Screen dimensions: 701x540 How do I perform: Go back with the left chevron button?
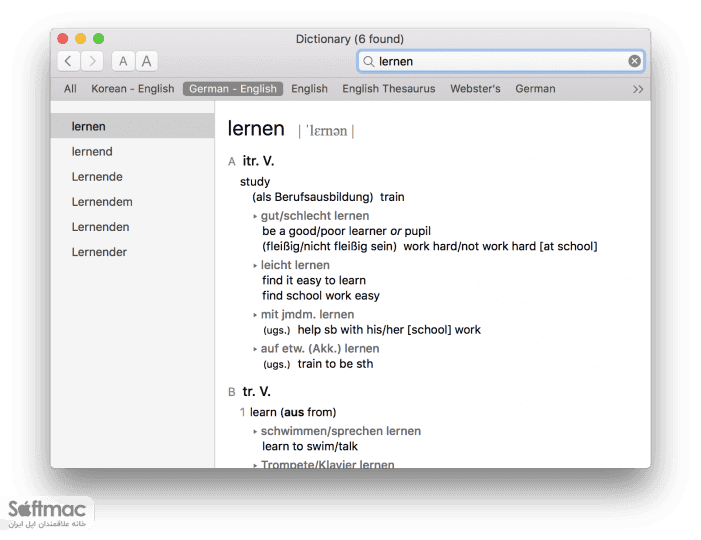click(68, 61)
